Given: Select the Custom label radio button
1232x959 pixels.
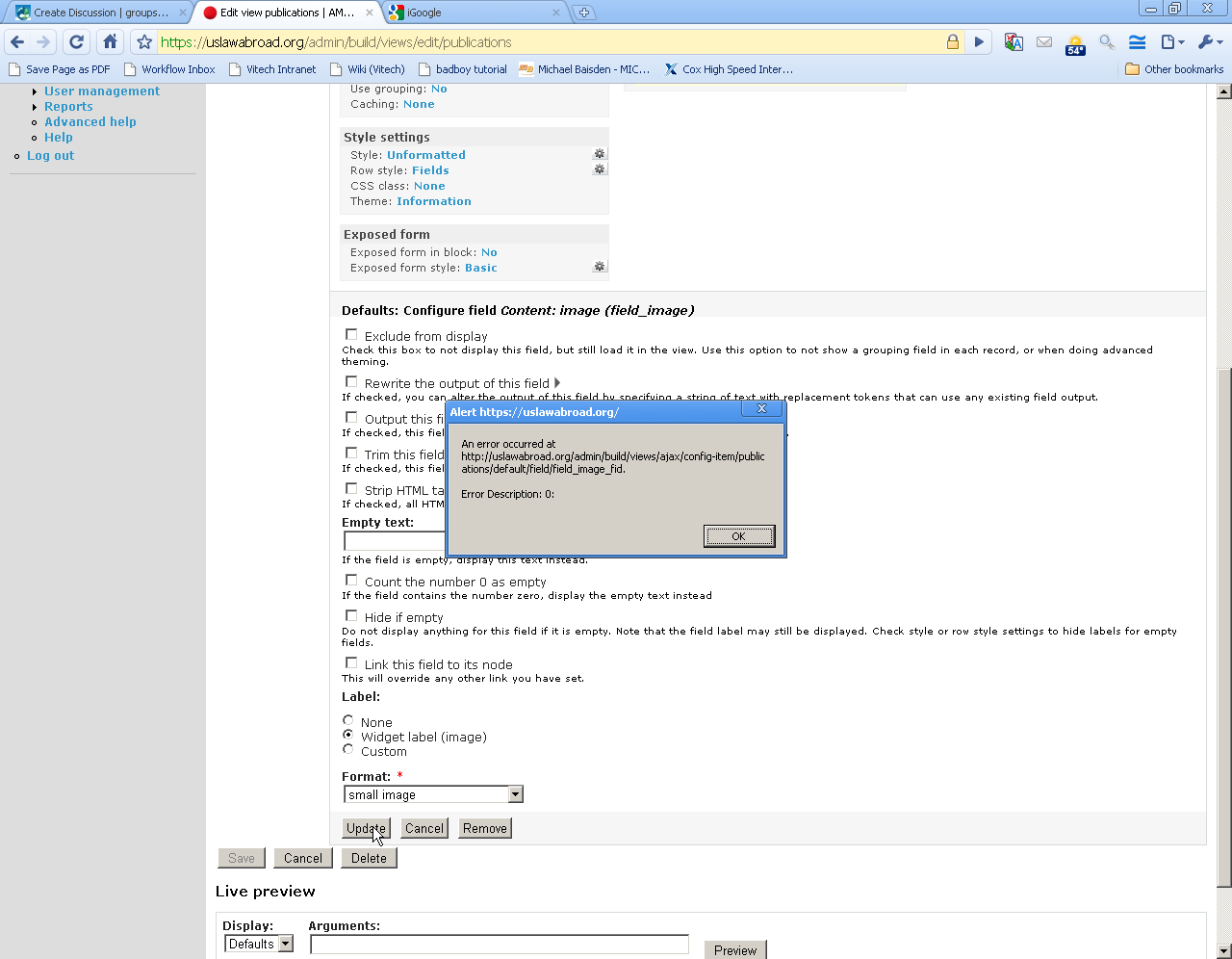Looking at the screenshot, I should click(x=348, y=750).
